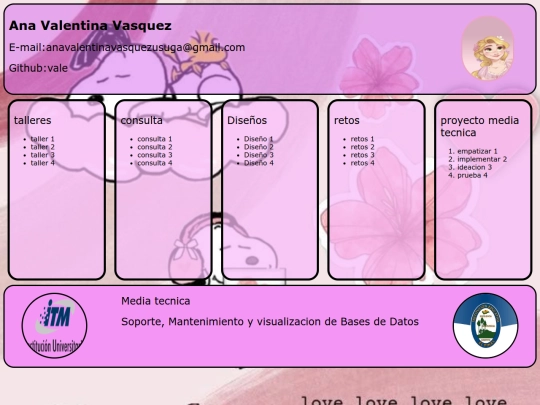
Task: Select numbered item empatizar 1
Action: [x=477, y=151]
